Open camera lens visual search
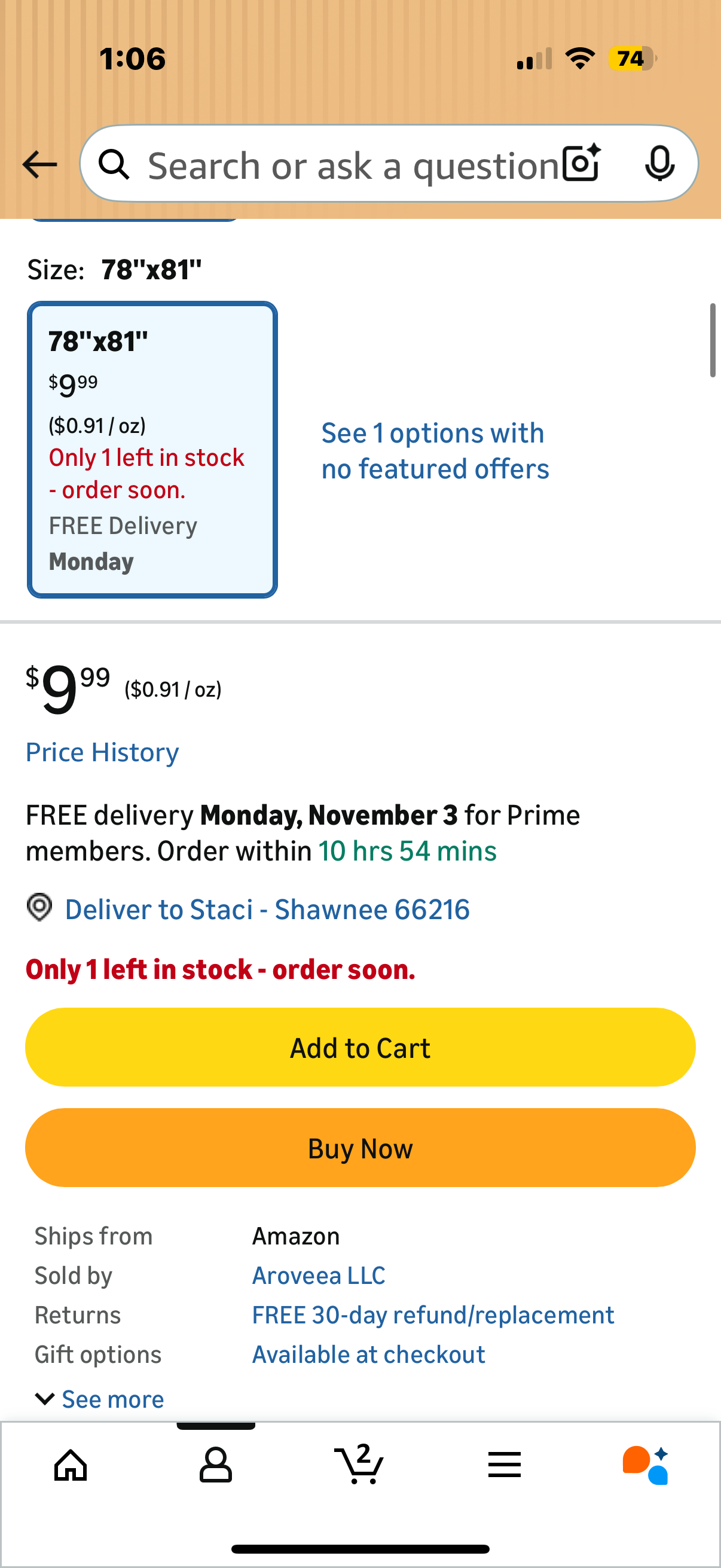The height and width of the screenshot is (1568, 721). pyautogui.click(x=581, y=164)
